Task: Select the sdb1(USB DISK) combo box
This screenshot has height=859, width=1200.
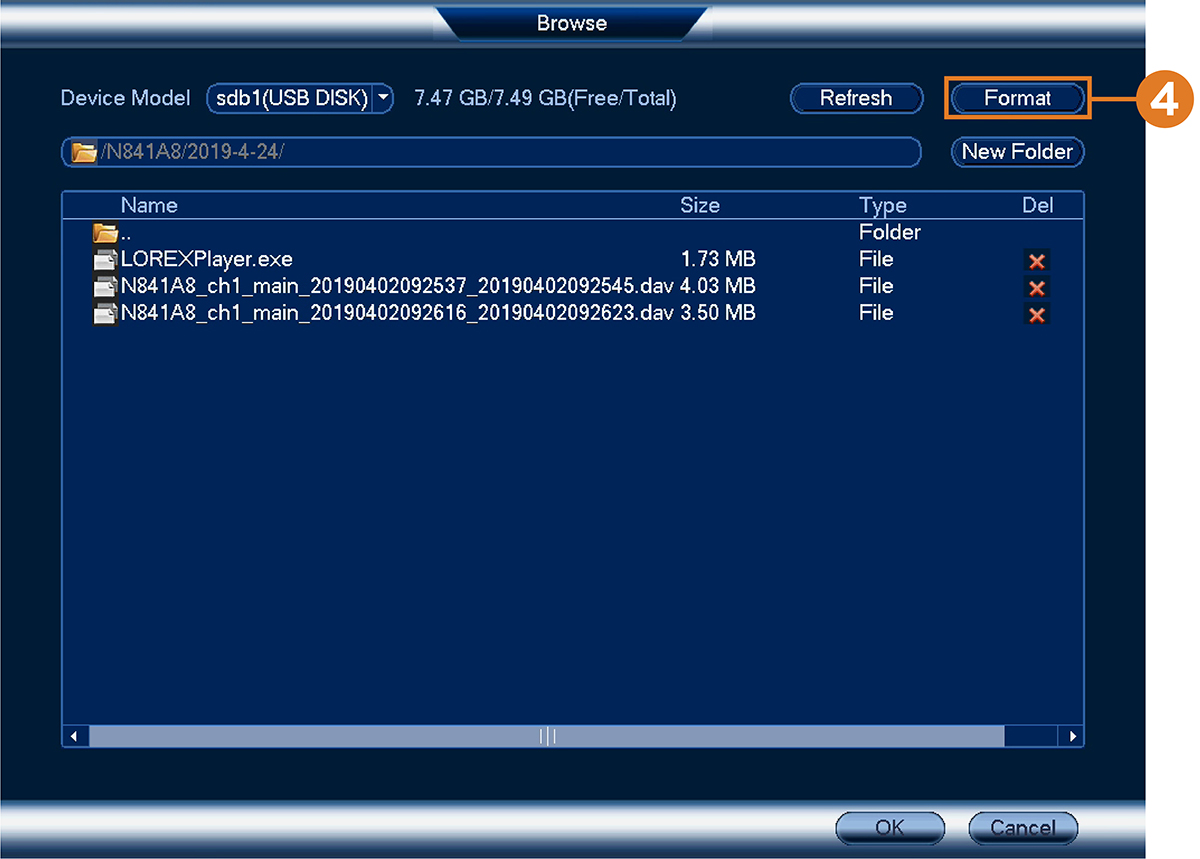Action: point(300,98)
